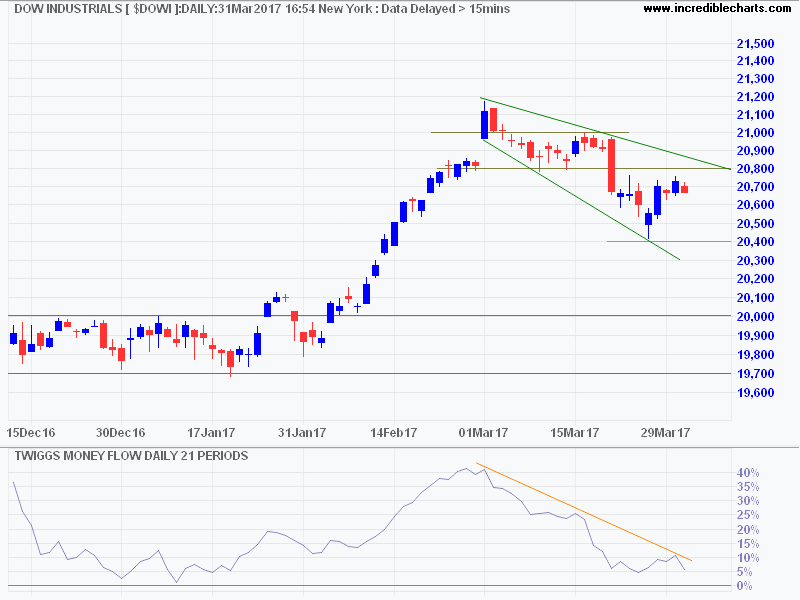Select the large red candle after 15Mar17

(611, 165)
